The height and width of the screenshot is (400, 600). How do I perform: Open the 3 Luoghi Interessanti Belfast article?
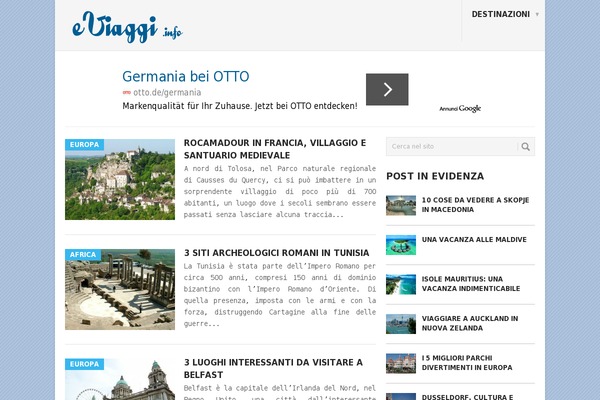coord(273,368)
